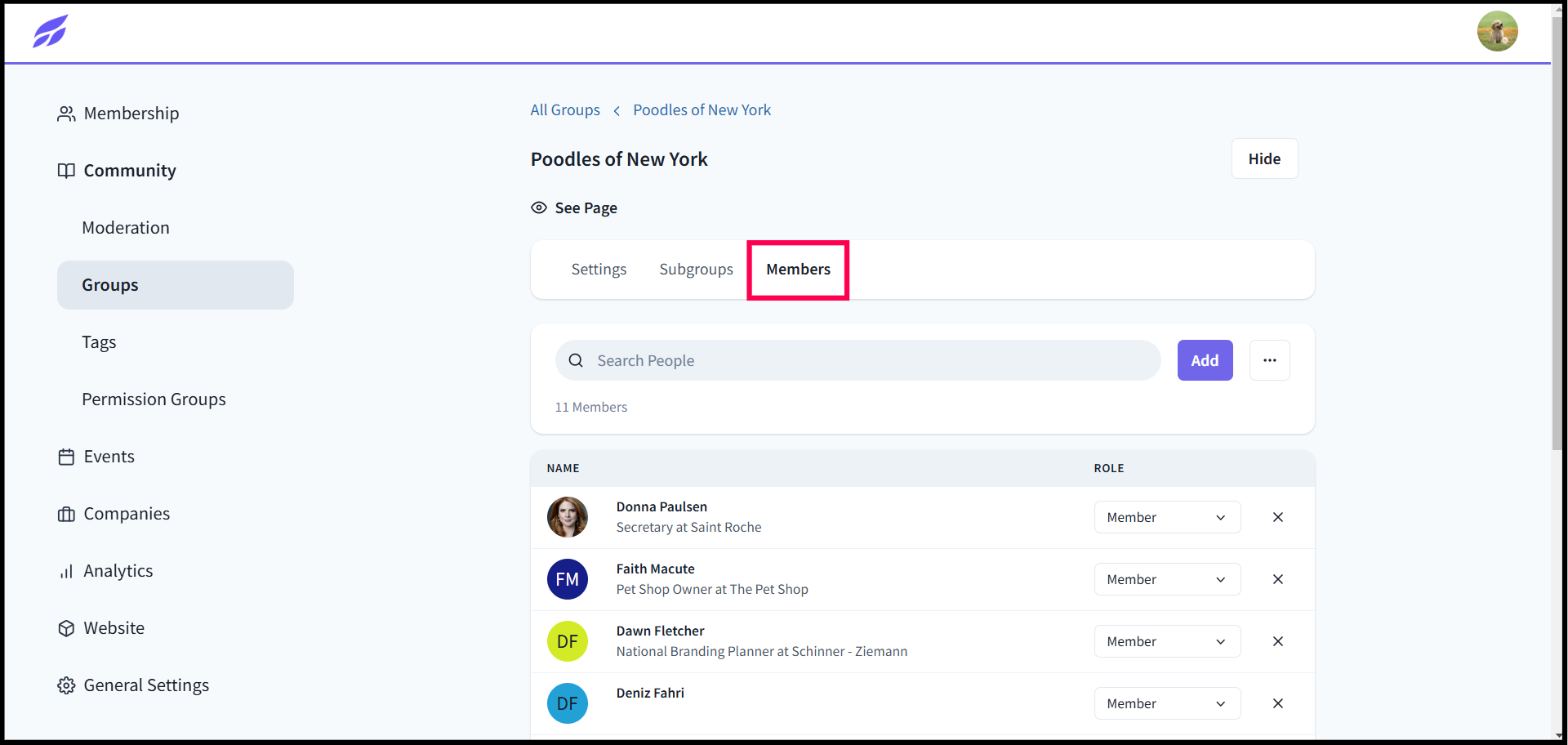
Task: Switch to the Subgroups tab
Action: tap(696, 269)
